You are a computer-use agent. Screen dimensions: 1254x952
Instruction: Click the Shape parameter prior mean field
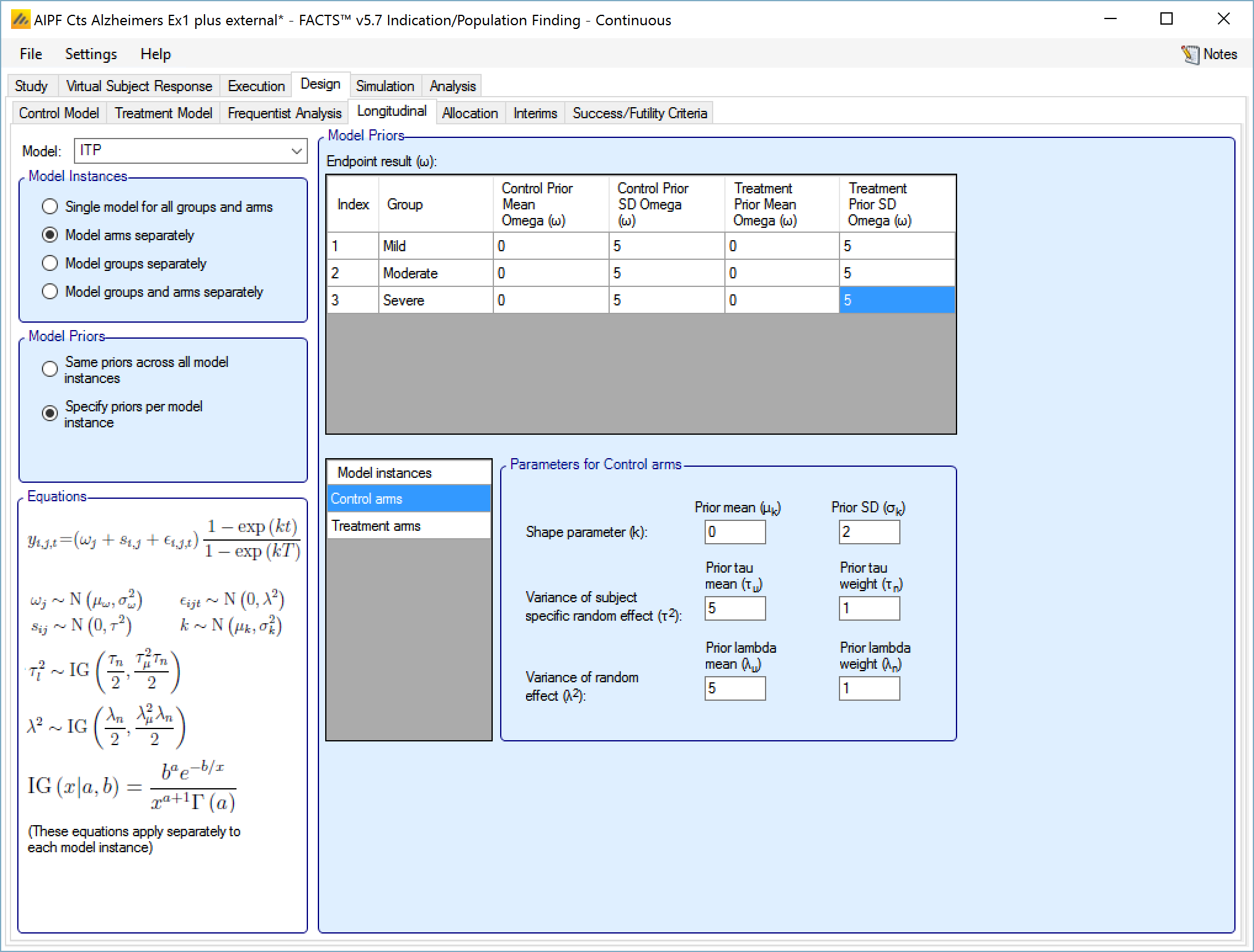[x=734, y=532]
